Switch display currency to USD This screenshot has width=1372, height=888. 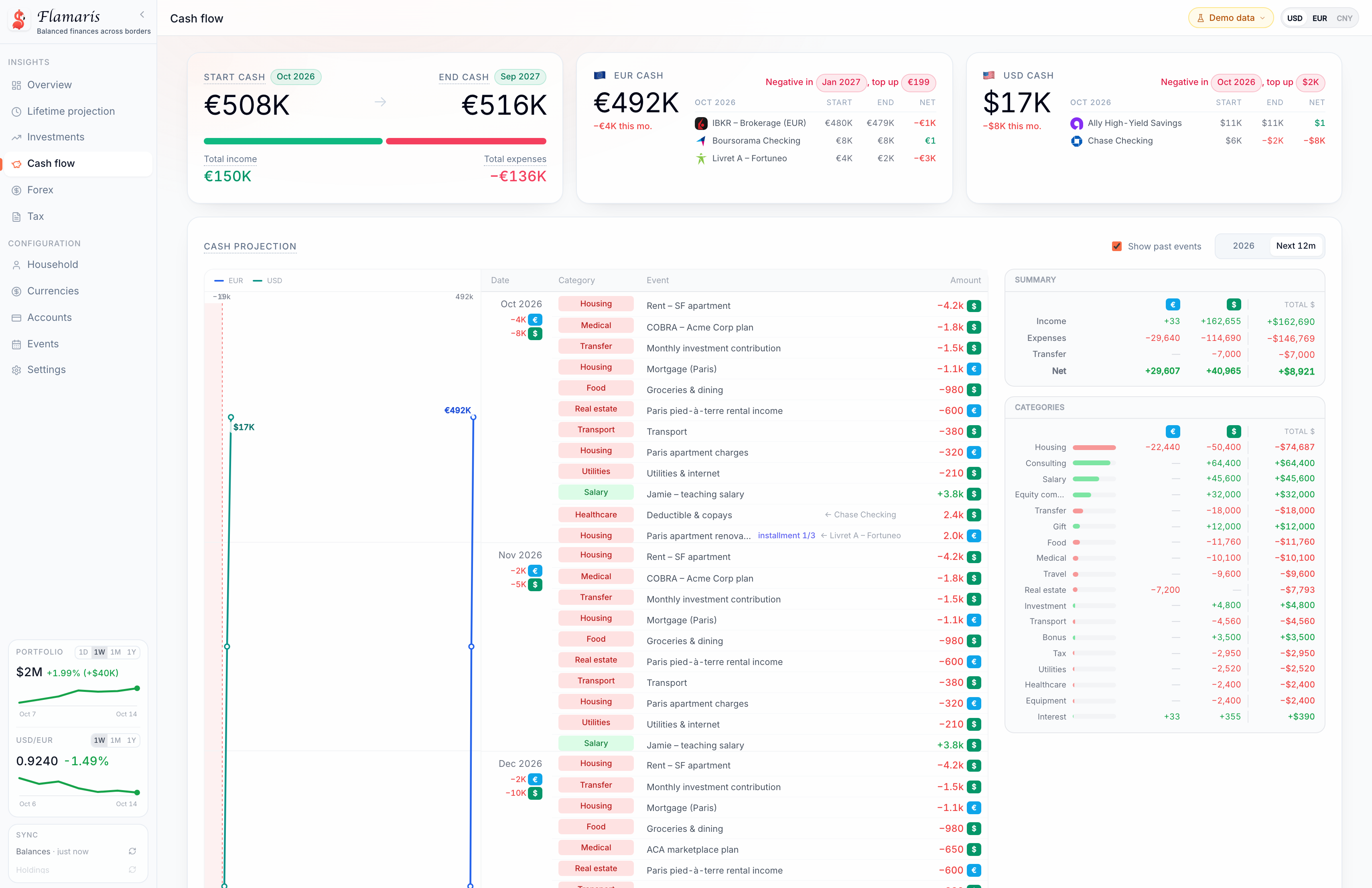point(1294,18)
